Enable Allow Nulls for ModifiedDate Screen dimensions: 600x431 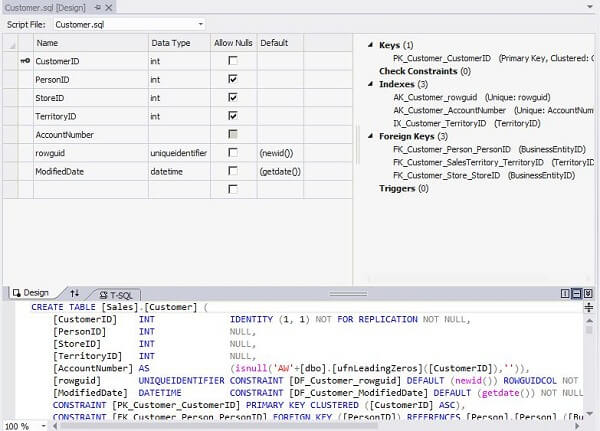click(x=232, y=171)
